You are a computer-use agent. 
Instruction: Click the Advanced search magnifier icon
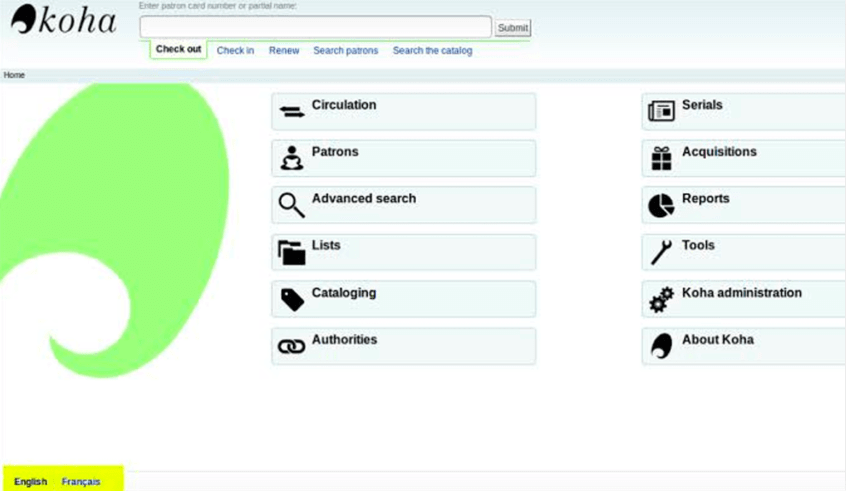click(292, 205)
